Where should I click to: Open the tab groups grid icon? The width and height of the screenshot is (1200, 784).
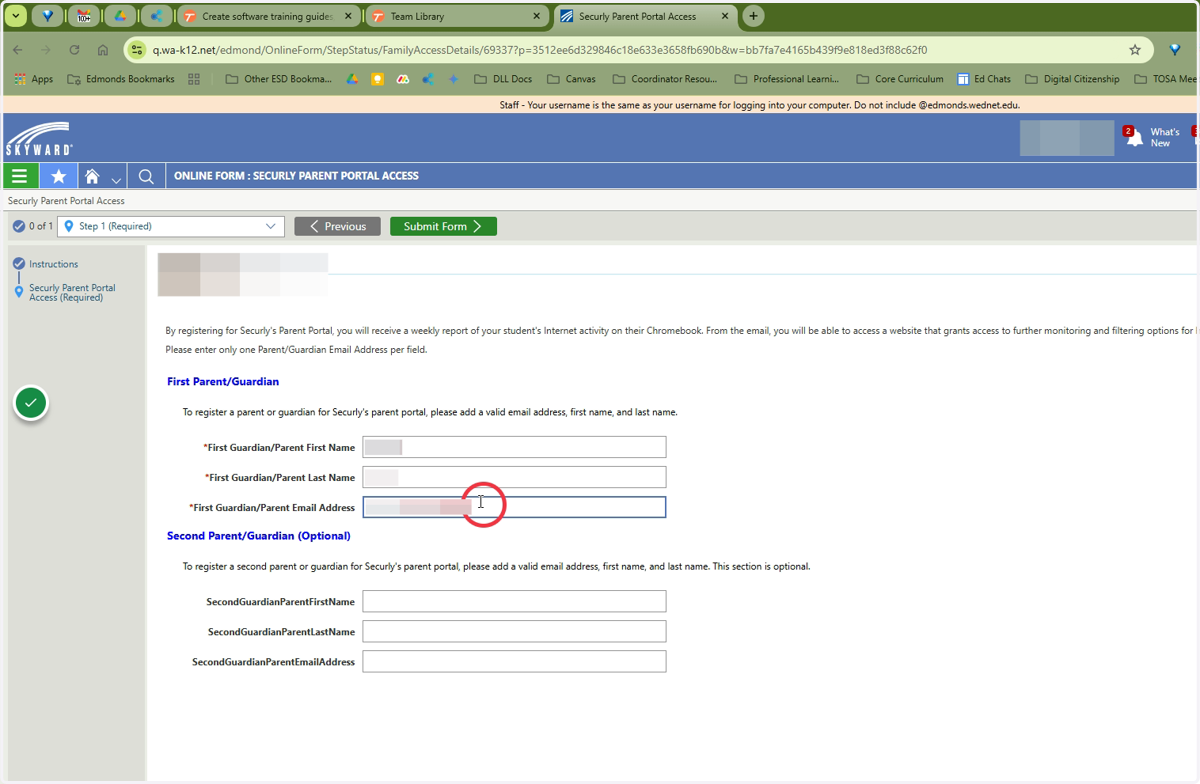[194, 79]
